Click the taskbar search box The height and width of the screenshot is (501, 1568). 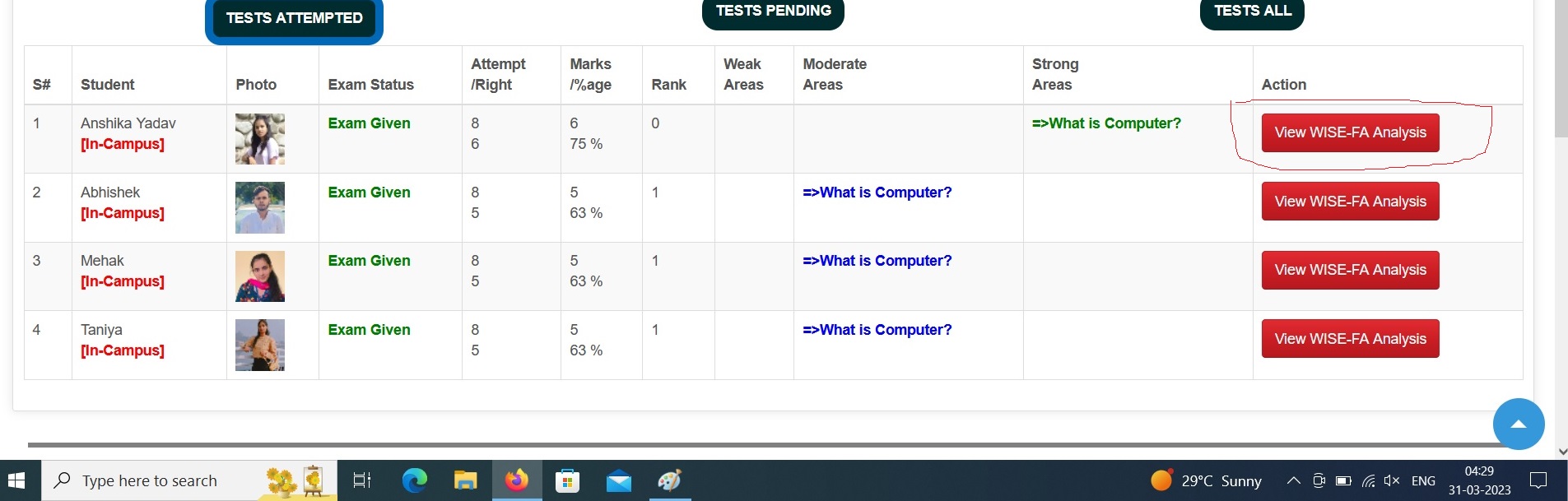click(189, 480)
